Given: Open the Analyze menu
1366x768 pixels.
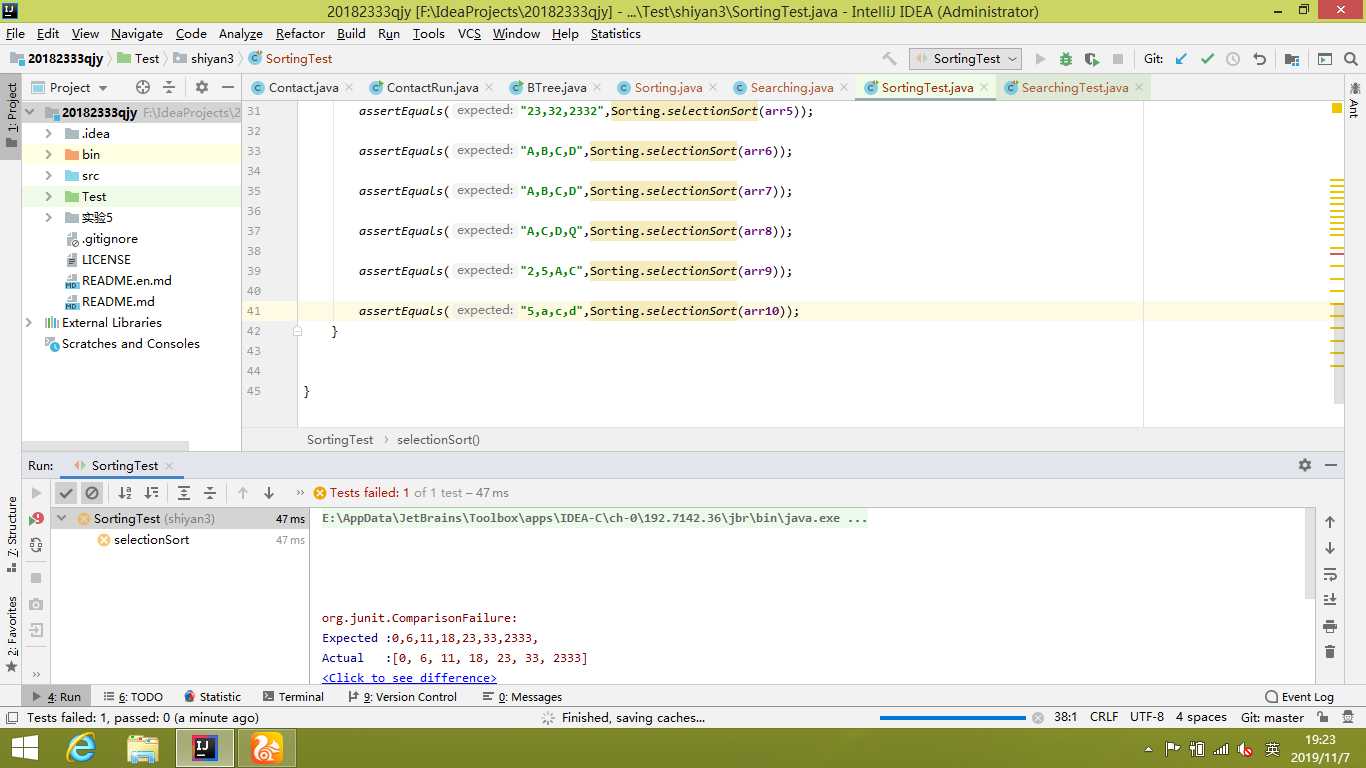Looking at the screenshot, I should coord(240,33).
